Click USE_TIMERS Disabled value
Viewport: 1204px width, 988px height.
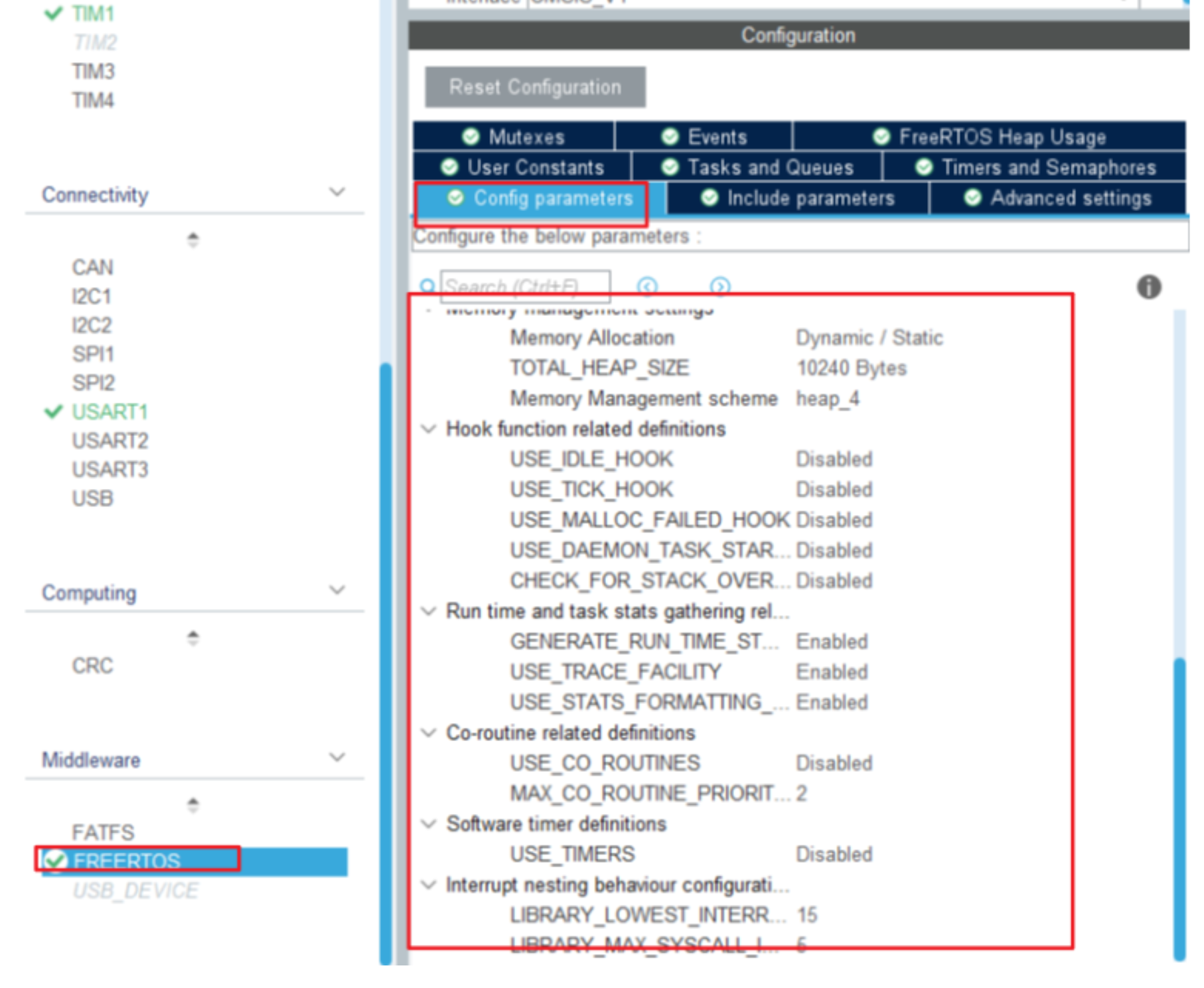coord(834,855)
